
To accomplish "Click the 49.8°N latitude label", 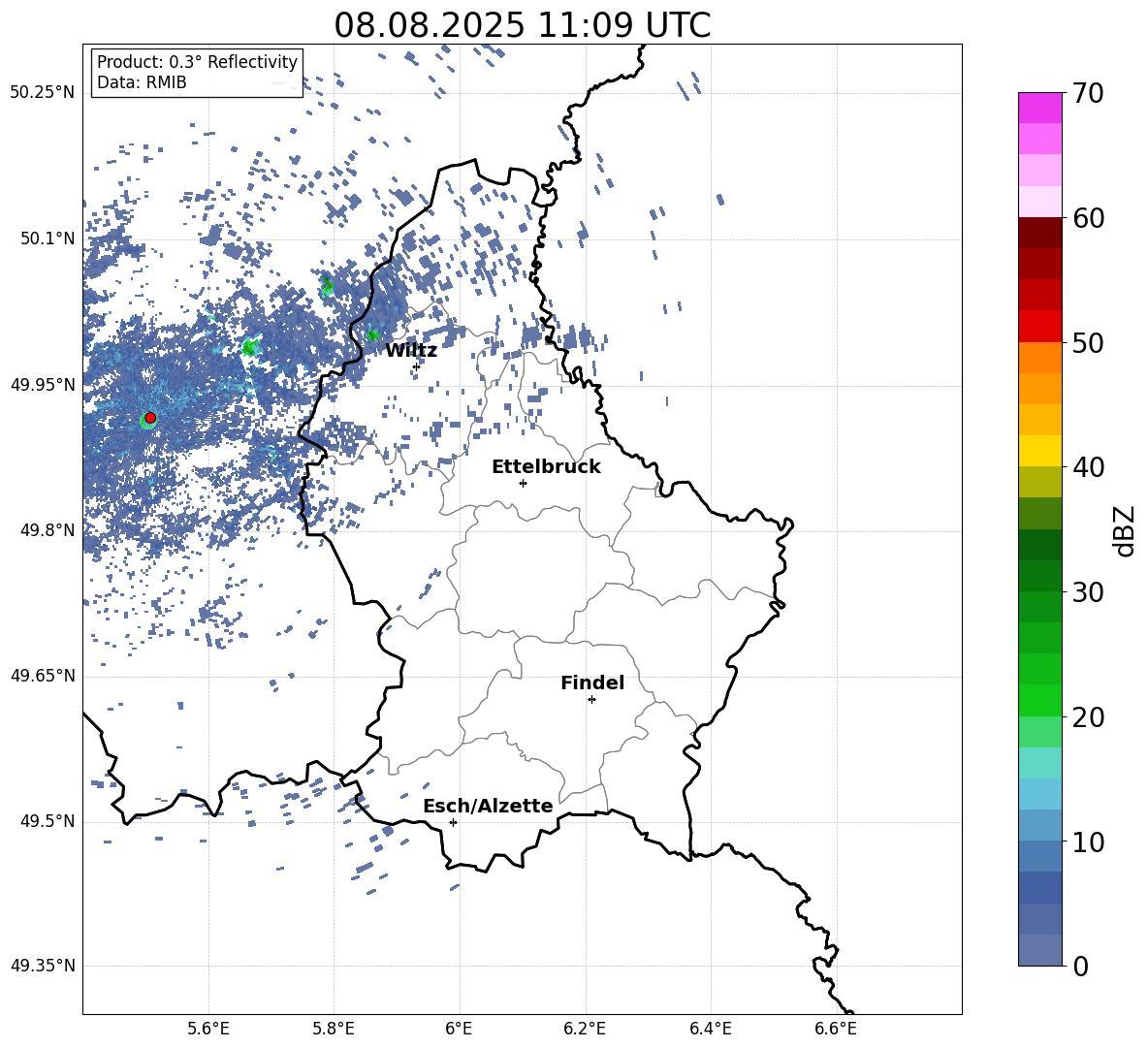I will (x=48, y=530).
